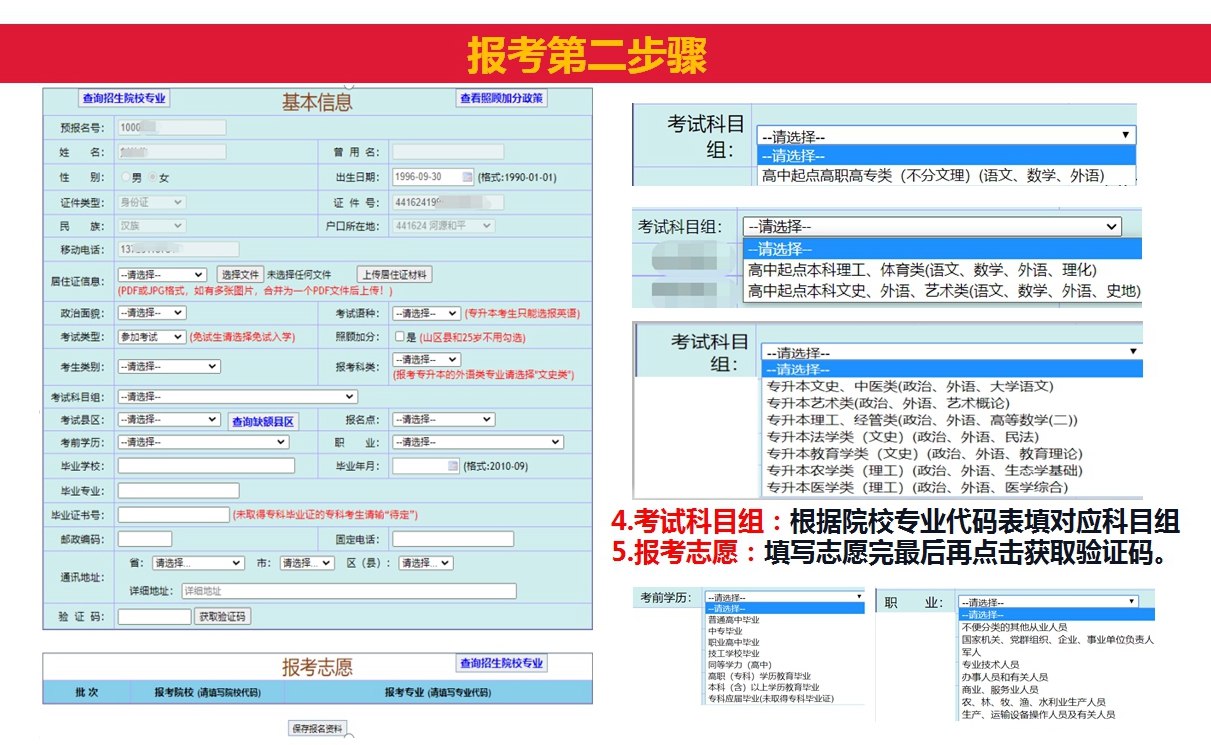Expand the 政治面貌 dropdown

tap(151, 313)
